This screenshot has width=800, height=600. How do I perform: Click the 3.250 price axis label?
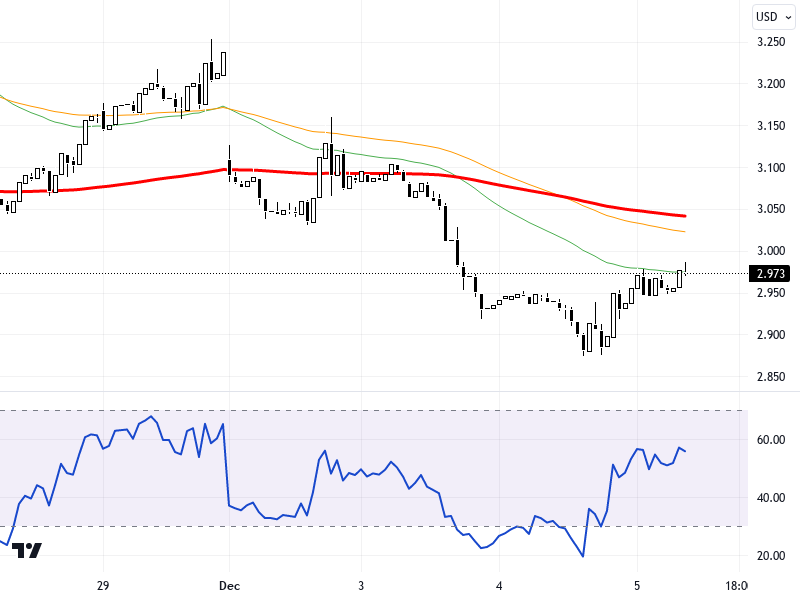point(771,42)
